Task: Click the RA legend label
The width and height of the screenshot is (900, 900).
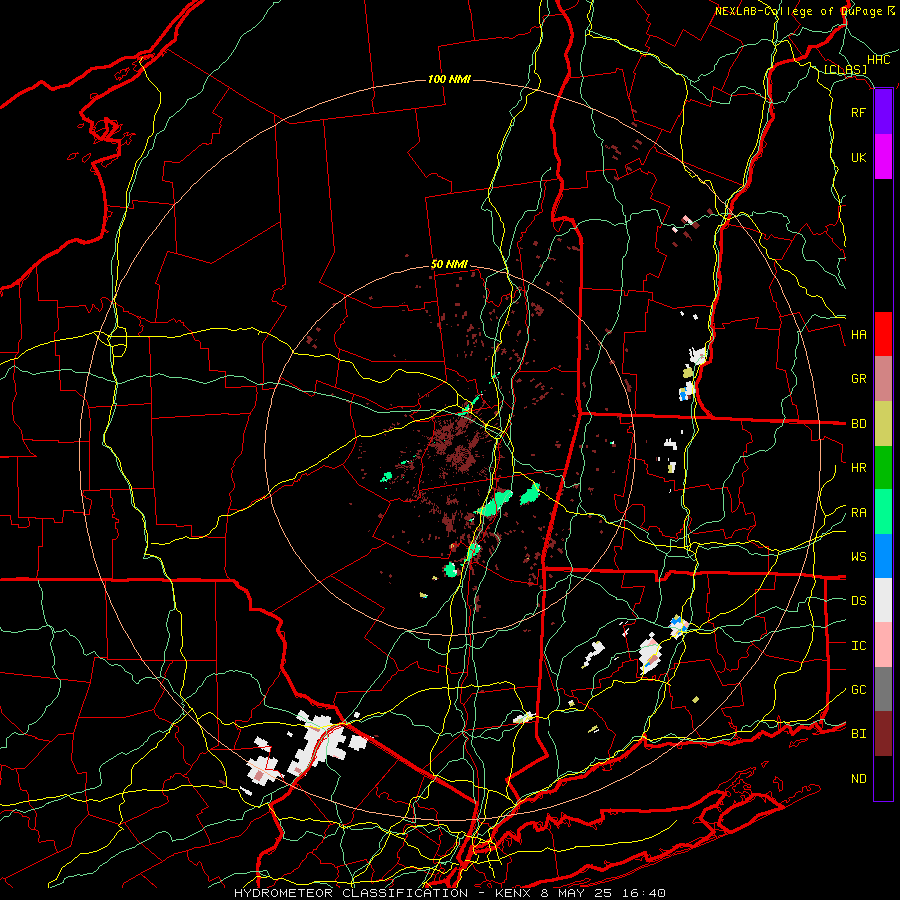Action: [858, 513]
